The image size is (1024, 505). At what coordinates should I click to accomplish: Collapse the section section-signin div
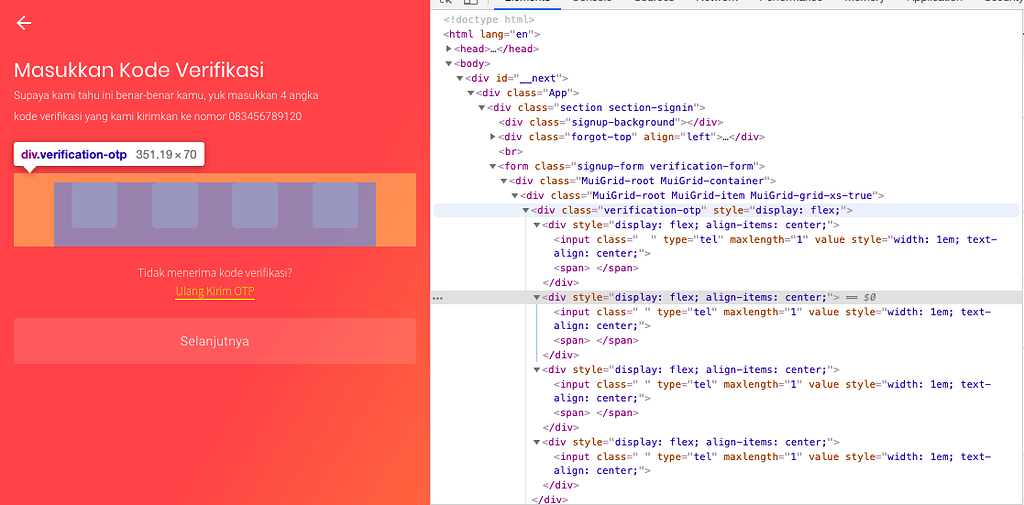click(x=482, y=108)
